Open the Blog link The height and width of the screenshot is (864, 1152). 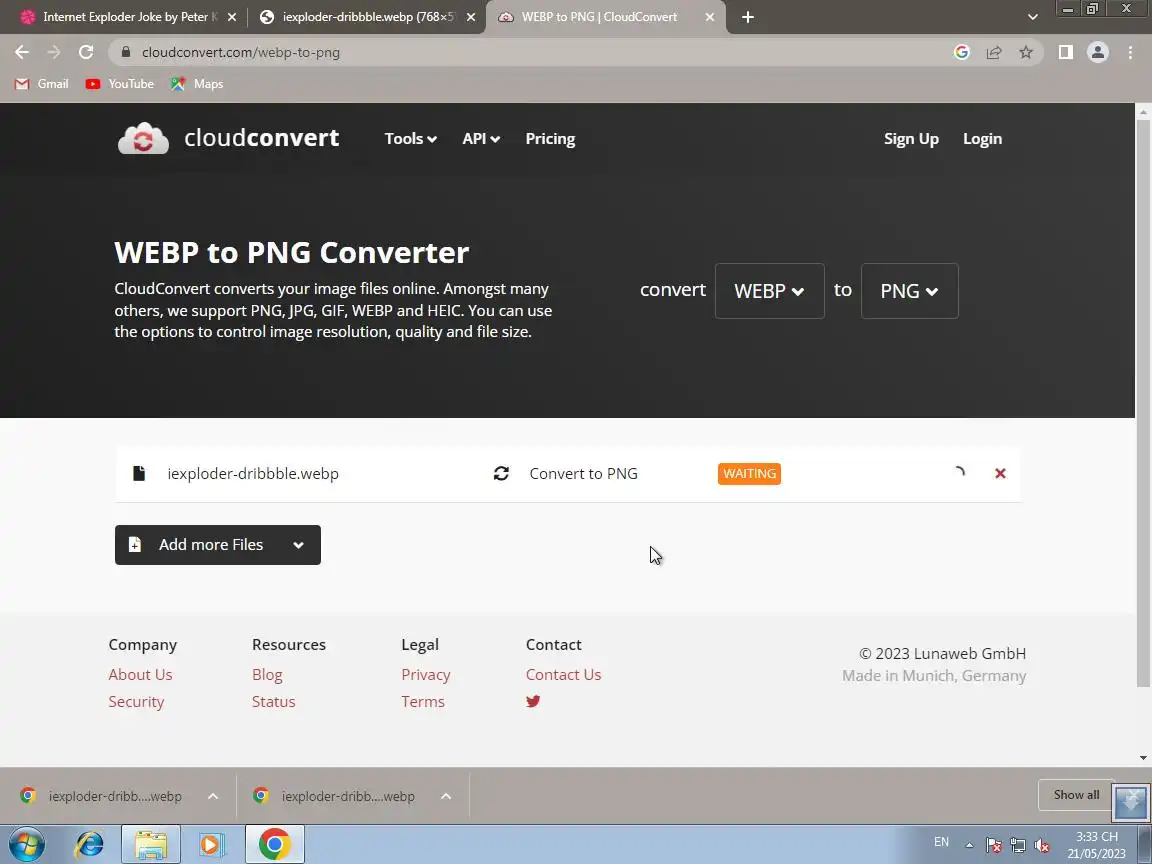[267, 674]
